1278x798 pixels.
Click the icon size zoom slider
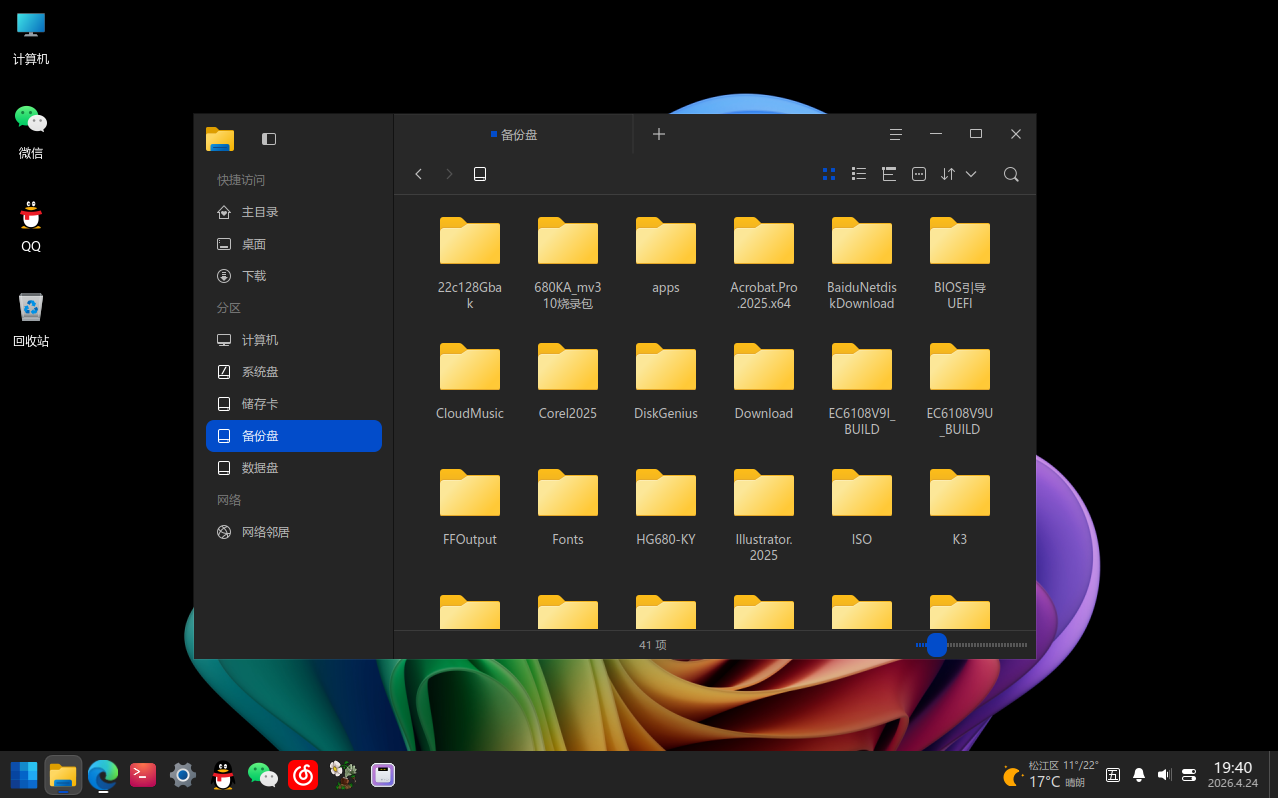(x=936, y=645)
